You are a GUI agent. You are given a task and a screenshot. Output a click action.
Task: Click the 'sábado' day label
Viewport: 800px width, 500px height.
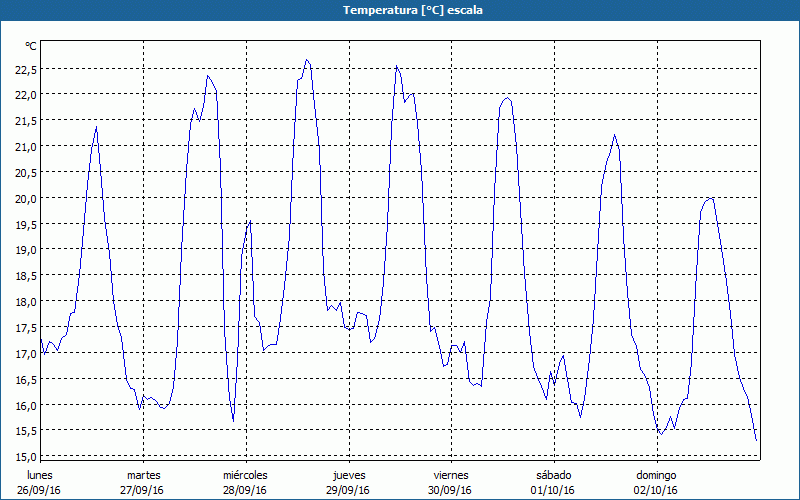pyautogui.click(x=553, y=475)
